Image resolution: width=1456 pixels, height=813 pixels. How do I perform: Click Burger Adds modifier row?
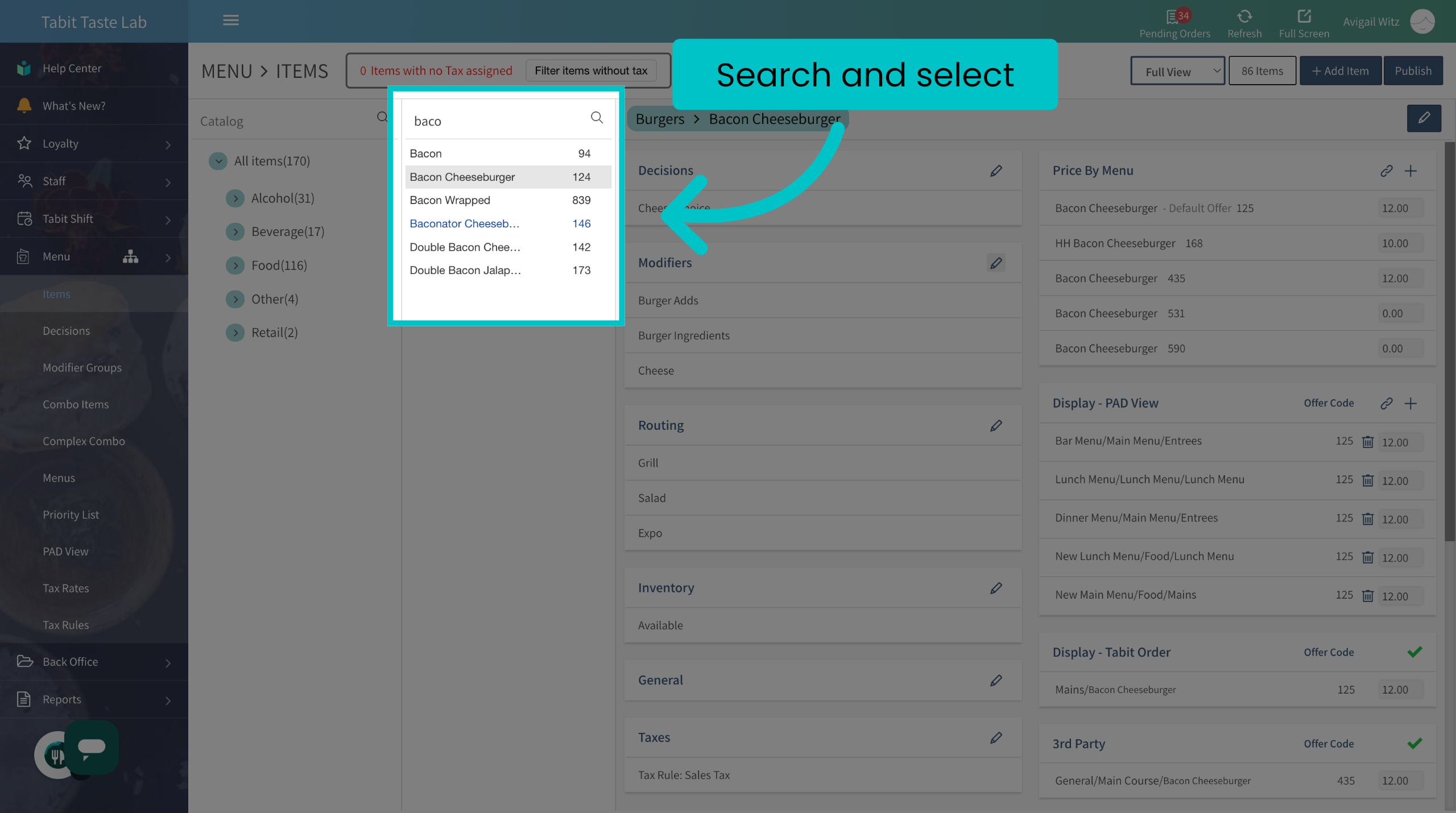coord(822,300)
